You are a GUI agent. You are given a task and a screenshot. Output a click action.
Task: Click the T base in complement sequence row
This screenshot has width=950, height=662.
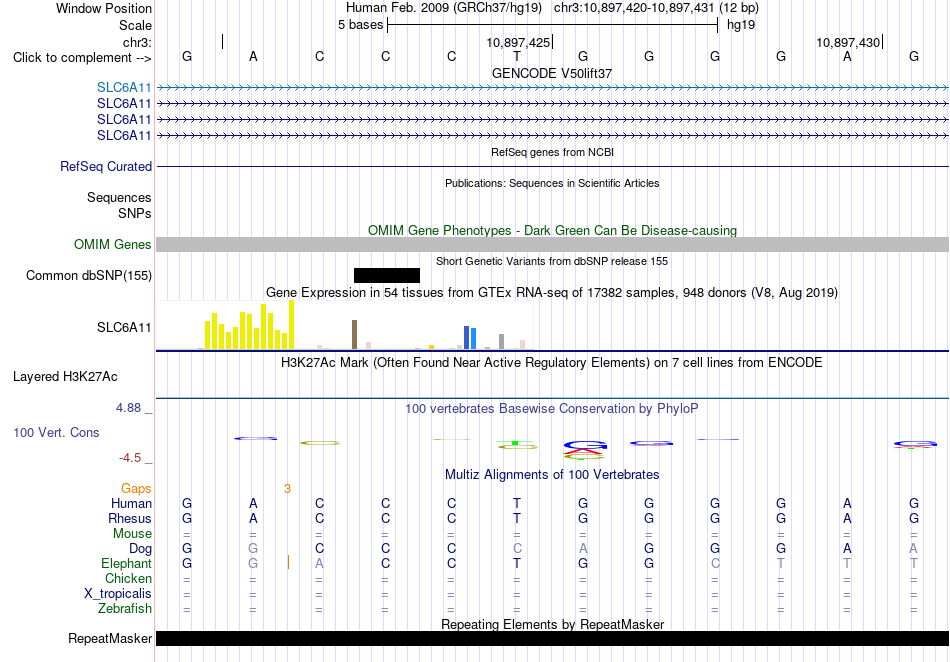click(x=517, y=57)
